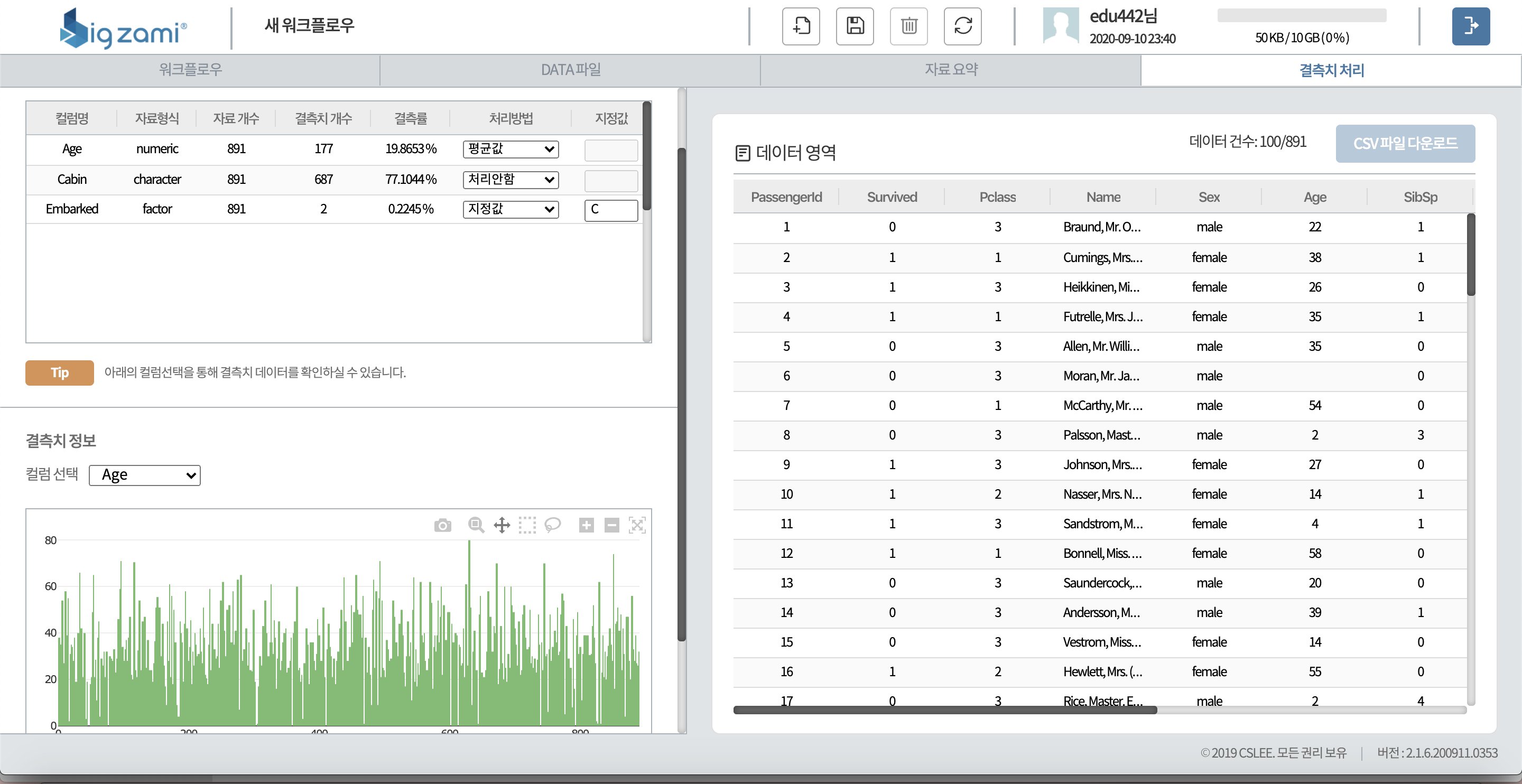Click the blue logout icon
The height and width of the screenshot is (784, 1522).
1470,26
